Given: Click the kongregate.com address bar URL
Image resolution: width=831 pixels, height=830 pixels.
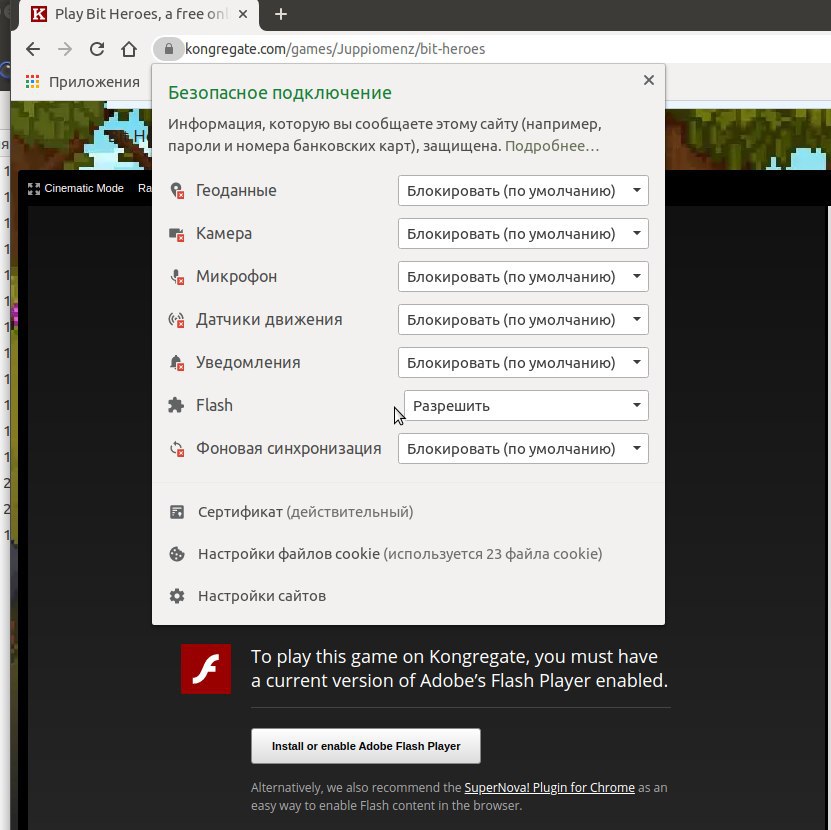Looking at the screenshot, I should (335, 49).
